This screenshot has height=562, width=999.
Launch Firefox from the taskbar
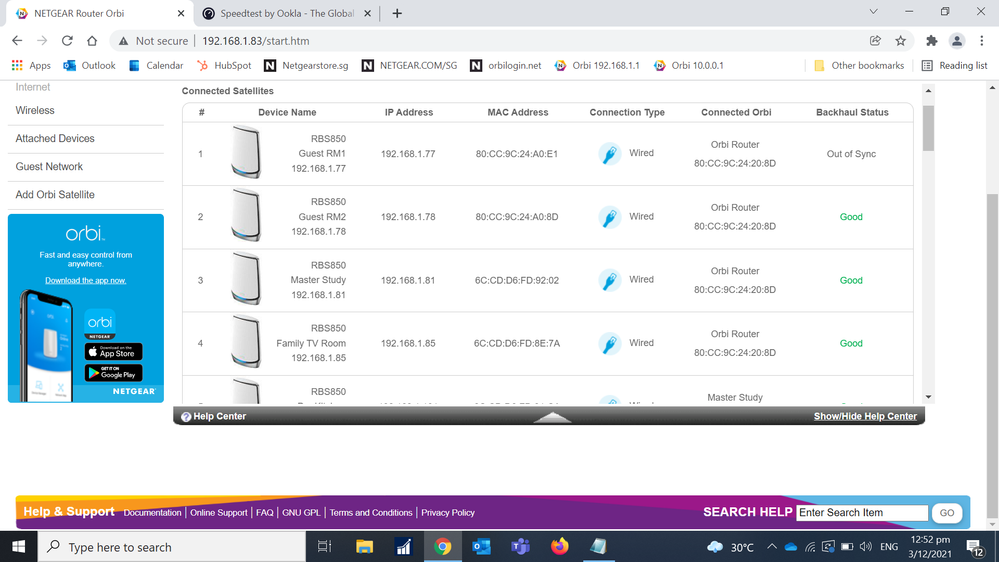click(559, 547)
